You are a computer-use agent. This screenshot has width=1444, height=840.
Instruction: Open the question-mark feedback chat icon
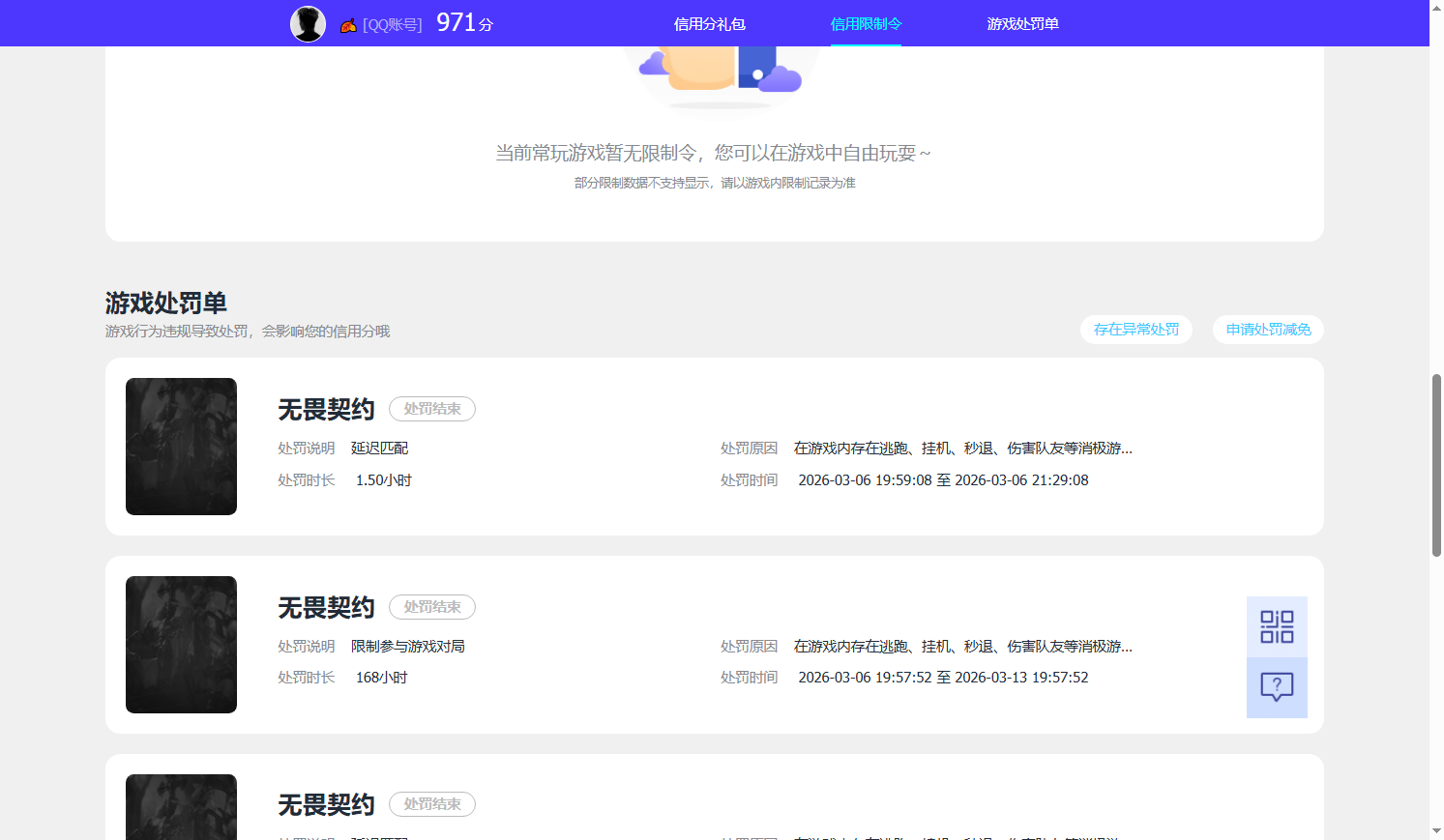click(x=1277, y=687)
